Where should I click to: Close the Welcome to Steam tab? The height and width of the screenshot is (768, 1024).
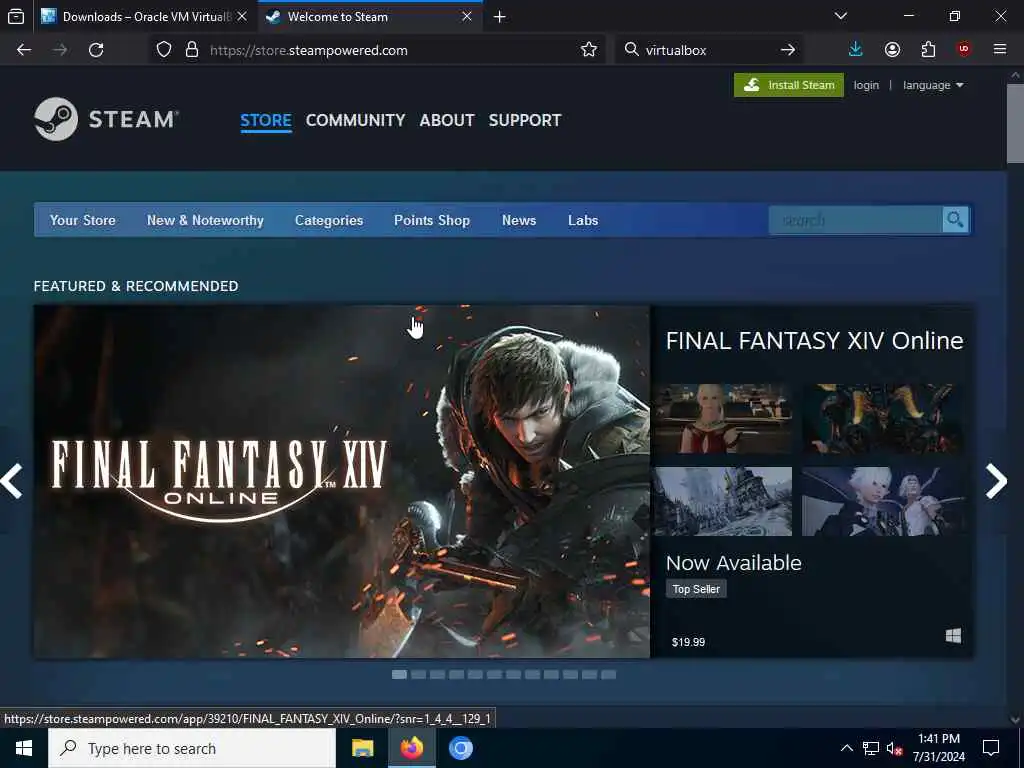(x=467, y=16)
